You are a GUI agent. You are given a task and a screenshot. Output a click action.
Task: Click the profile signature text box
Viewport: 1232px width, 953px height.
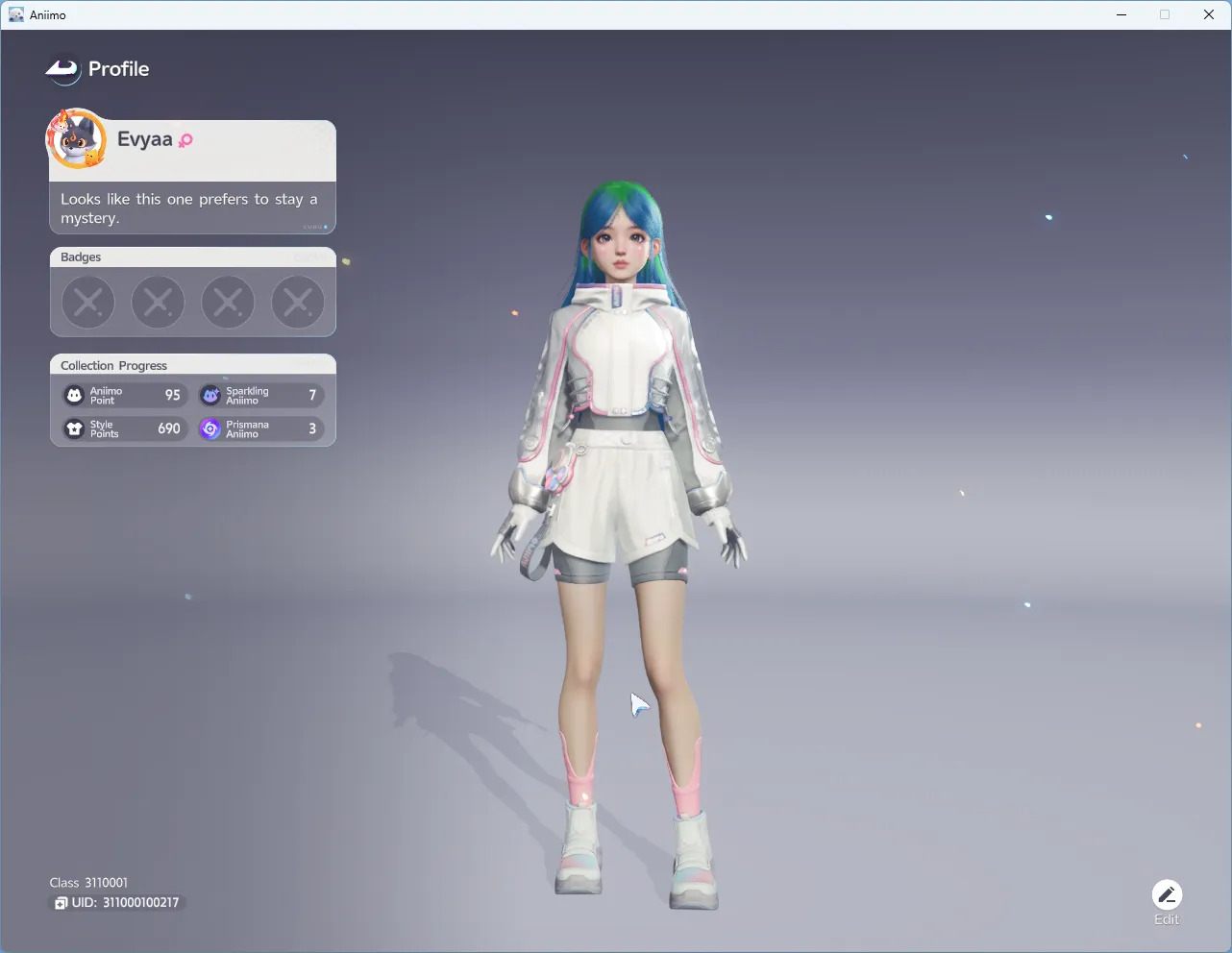tap(192, 208)
